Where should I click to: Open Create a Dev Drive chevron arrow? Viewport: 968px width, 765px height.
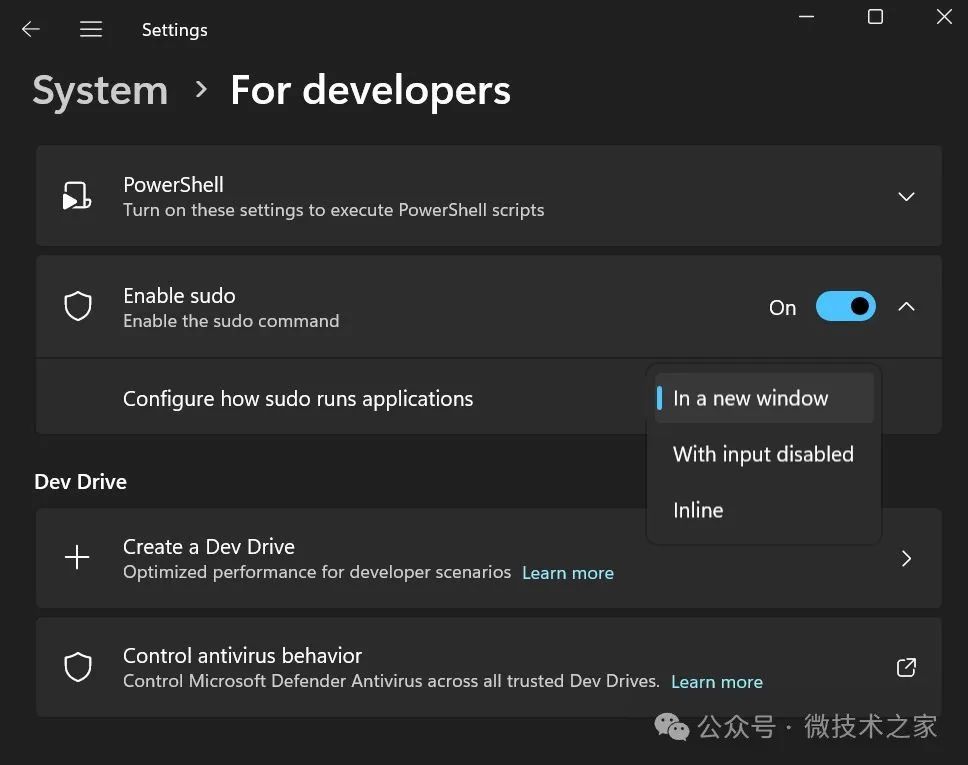click(x=906, y=558)
